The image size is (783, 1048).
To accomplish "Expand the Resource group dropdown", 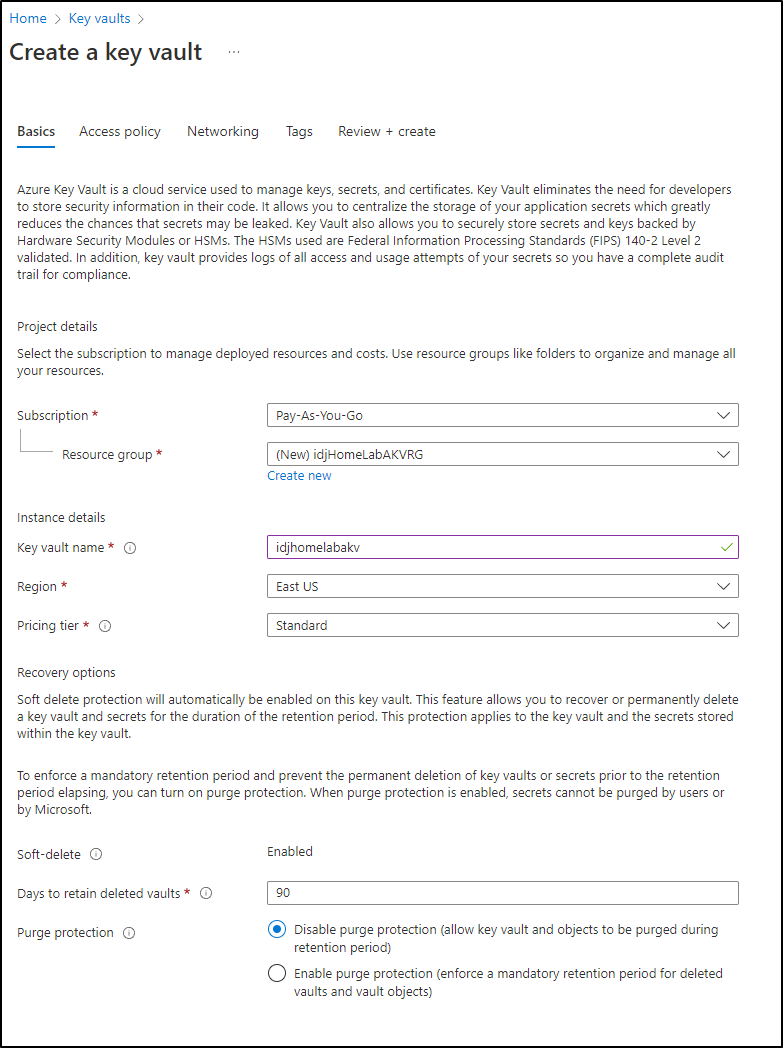I will 502,454.
